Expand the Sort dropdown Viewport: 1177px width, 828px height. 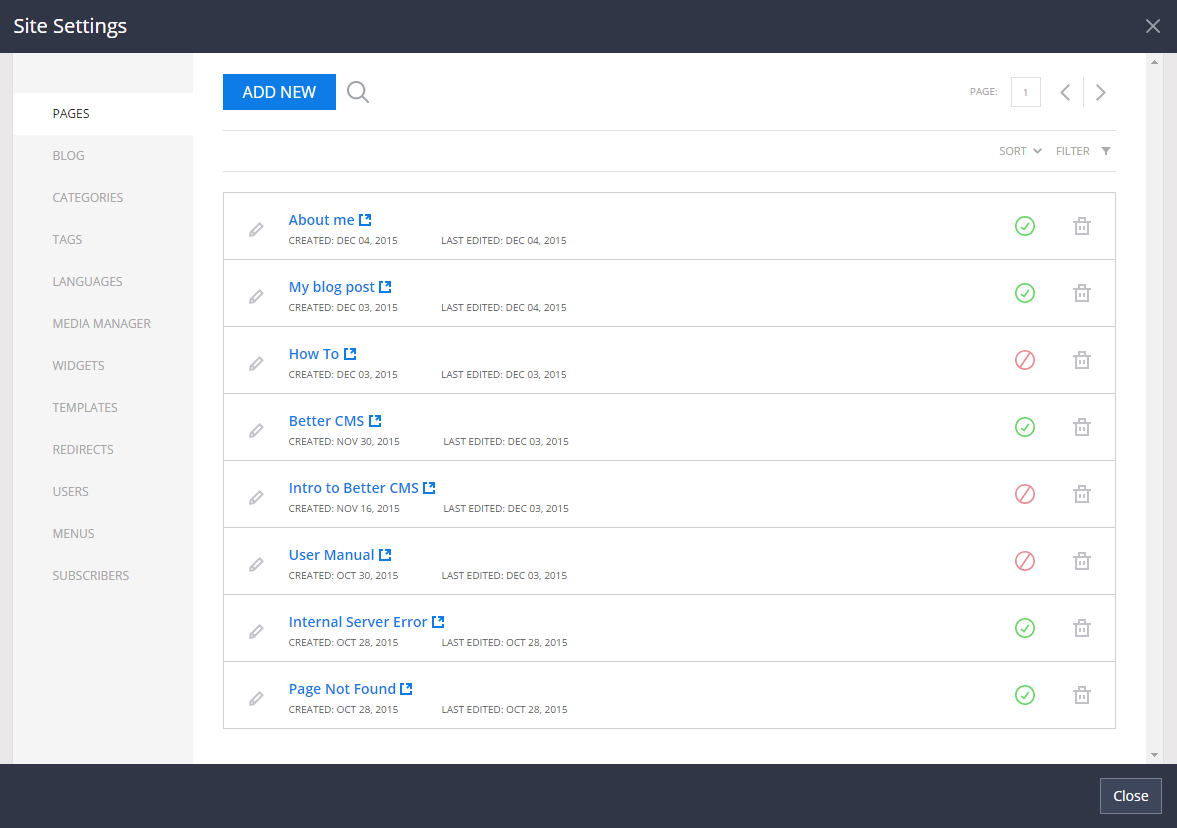coord(1020,151)
